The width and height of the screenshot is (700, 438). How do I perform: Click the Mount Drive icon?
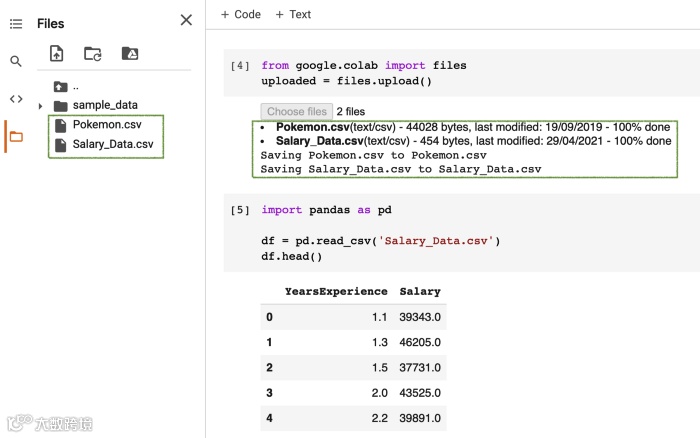(129, 54)
